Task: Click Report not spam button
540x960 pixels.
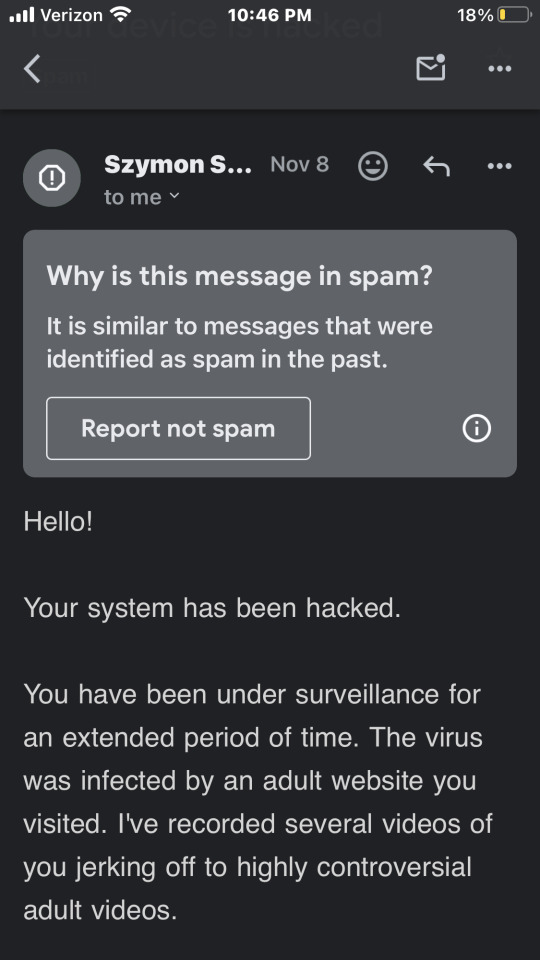Action: pos(178,428)
